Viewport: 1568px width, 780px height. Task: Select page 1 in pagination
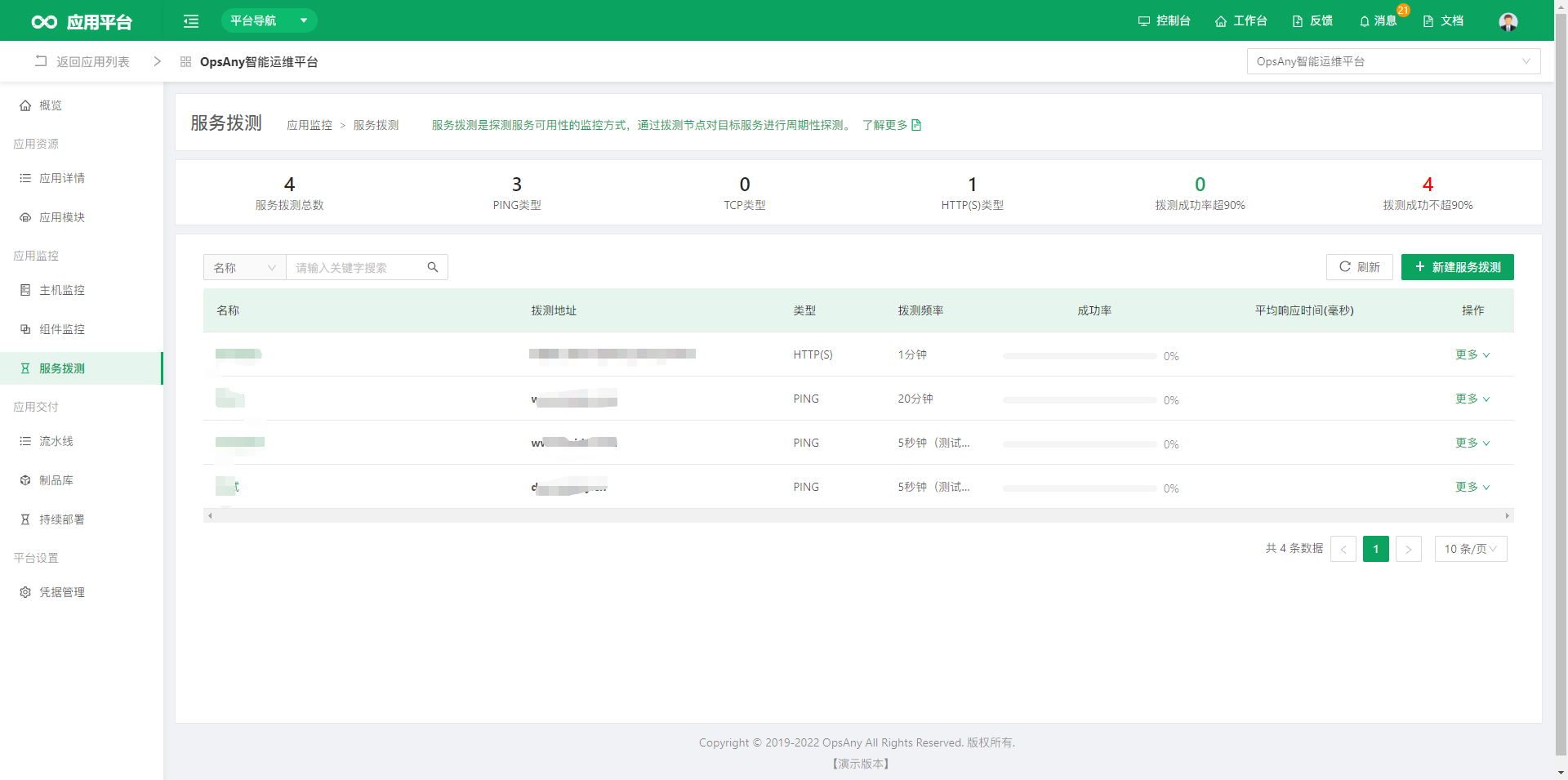coord(1376,549)
